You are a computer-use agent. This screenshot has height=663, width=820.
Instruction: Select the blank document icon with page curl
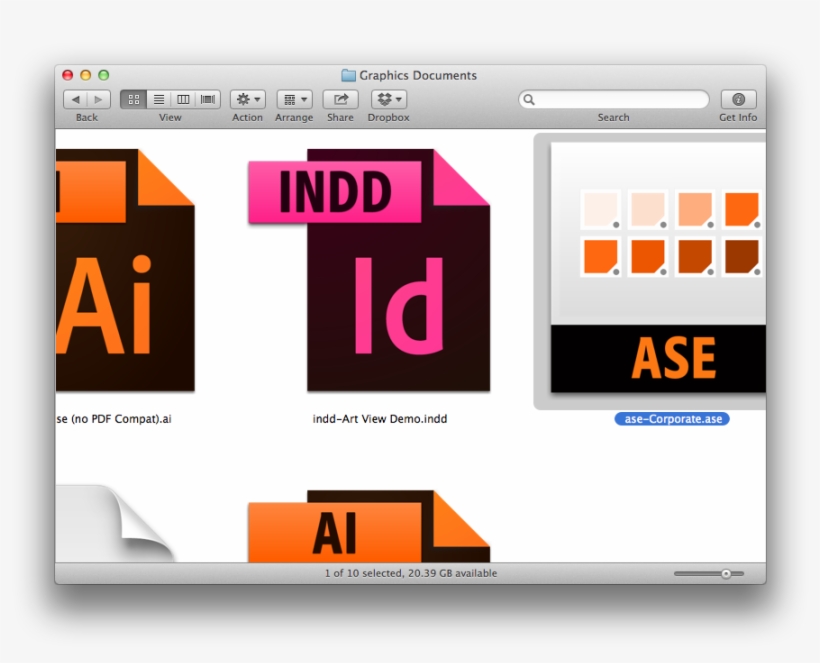pyautogui.click(x=115, y=523)
